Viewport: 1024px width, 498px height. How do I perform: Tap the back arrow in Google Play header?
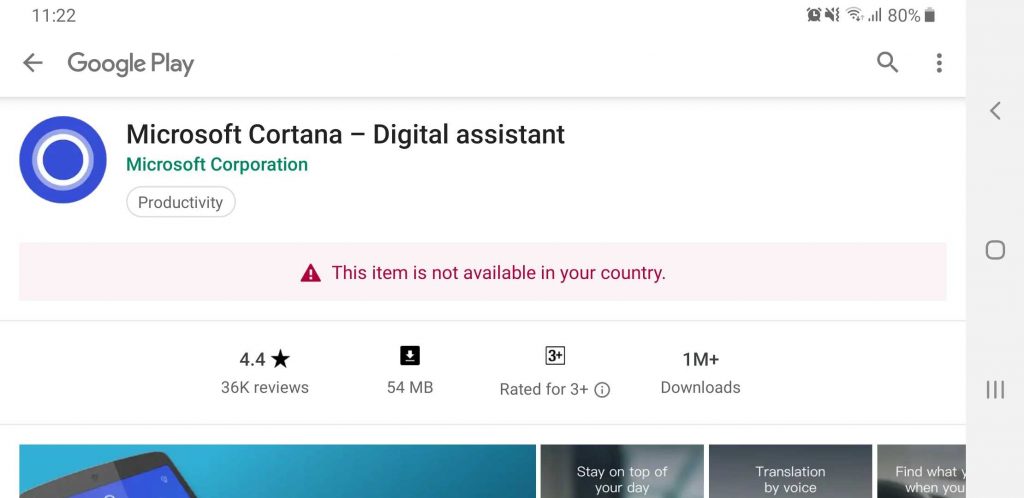point(33,63)
